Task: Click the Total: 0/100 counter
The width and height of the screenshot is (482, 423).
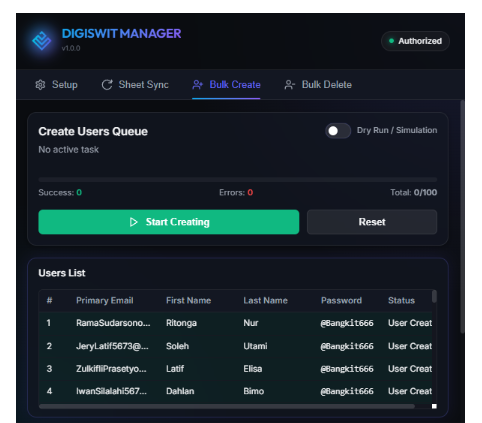Action: [x=414, y=193]
